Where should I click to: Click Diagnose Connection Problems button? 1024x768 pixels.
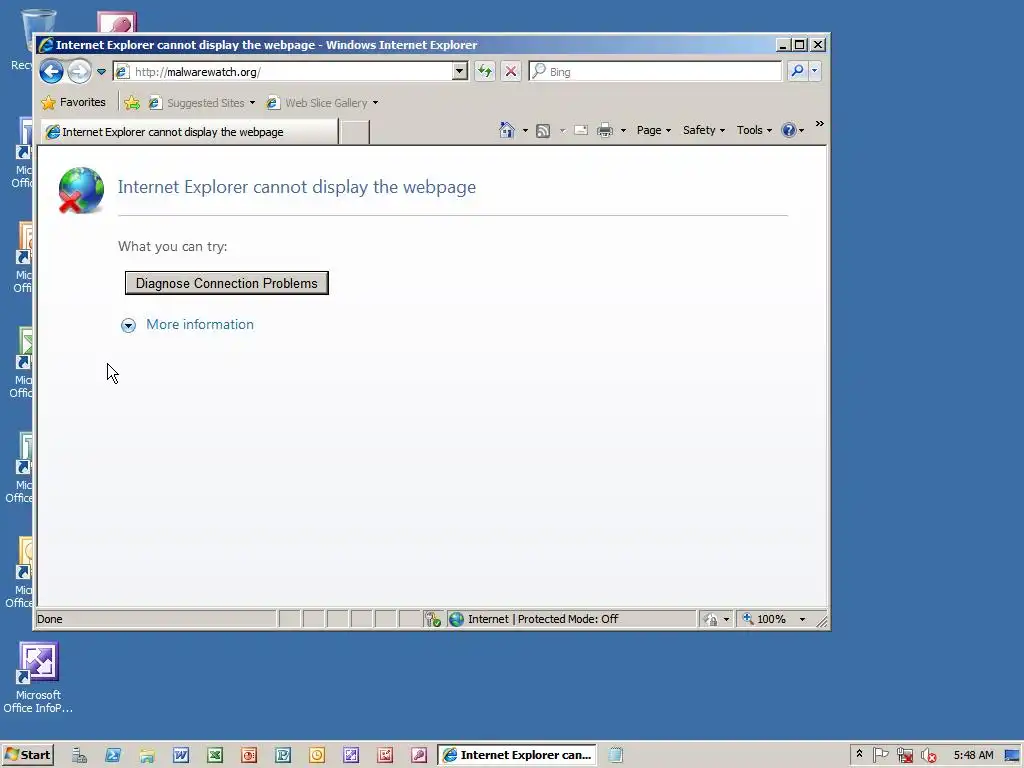click(x=227, y=283)
